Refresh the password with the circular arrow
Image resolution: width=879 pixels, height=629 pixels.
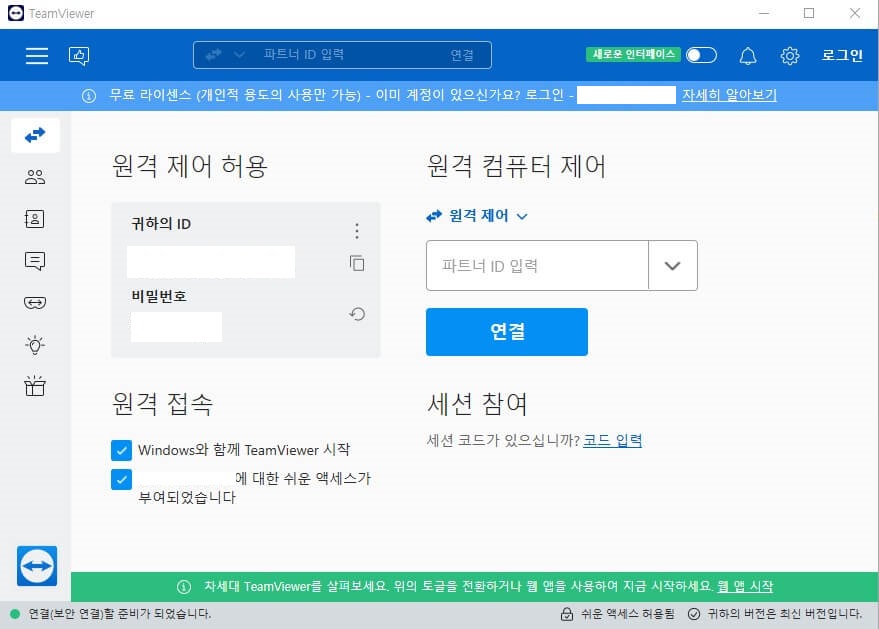(x=357, y=314)
